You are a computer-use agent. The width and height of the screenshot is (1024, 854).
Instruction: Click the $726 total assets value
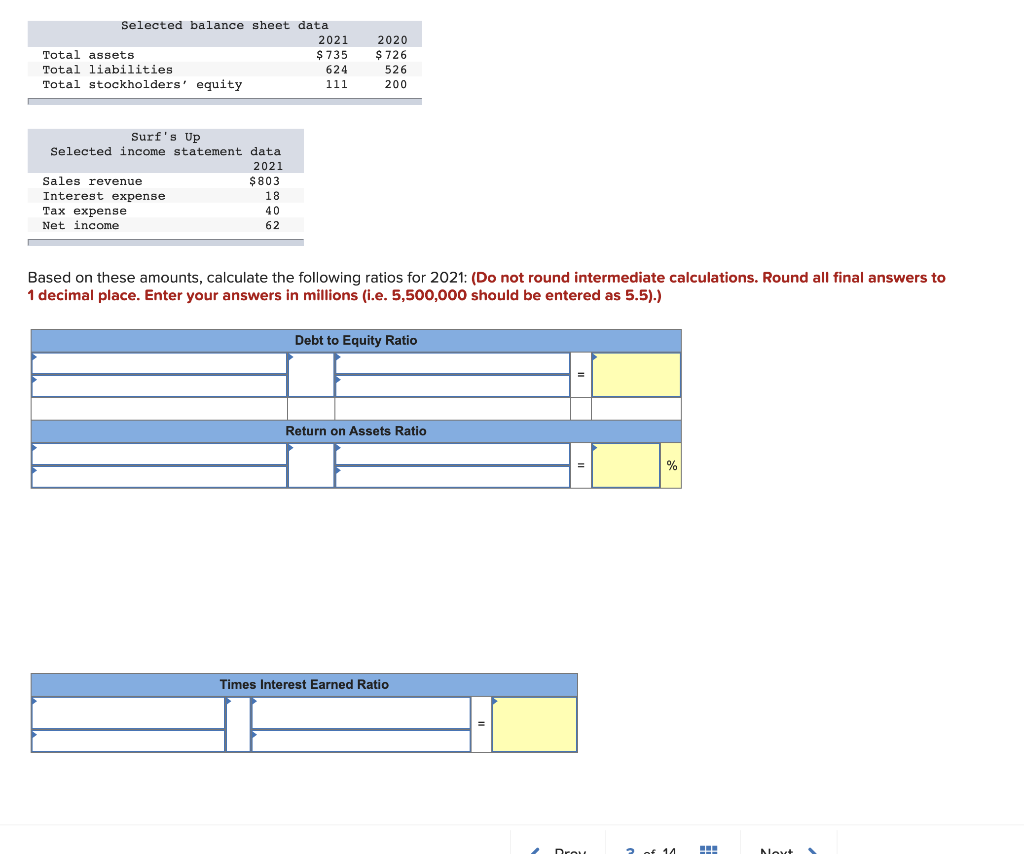pos(391,55)
